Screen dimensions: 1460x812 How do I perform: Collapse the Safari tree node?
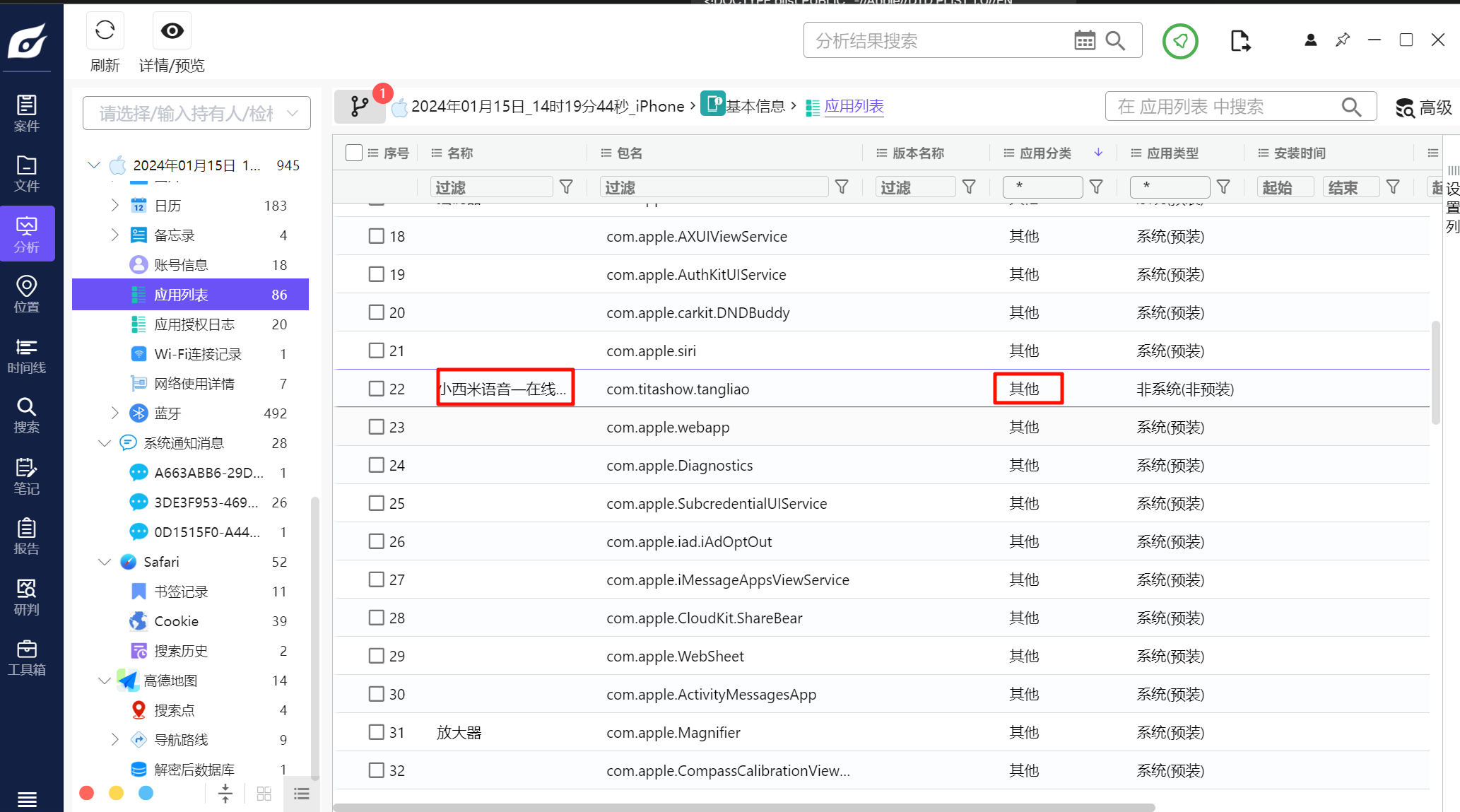(105, 562)
